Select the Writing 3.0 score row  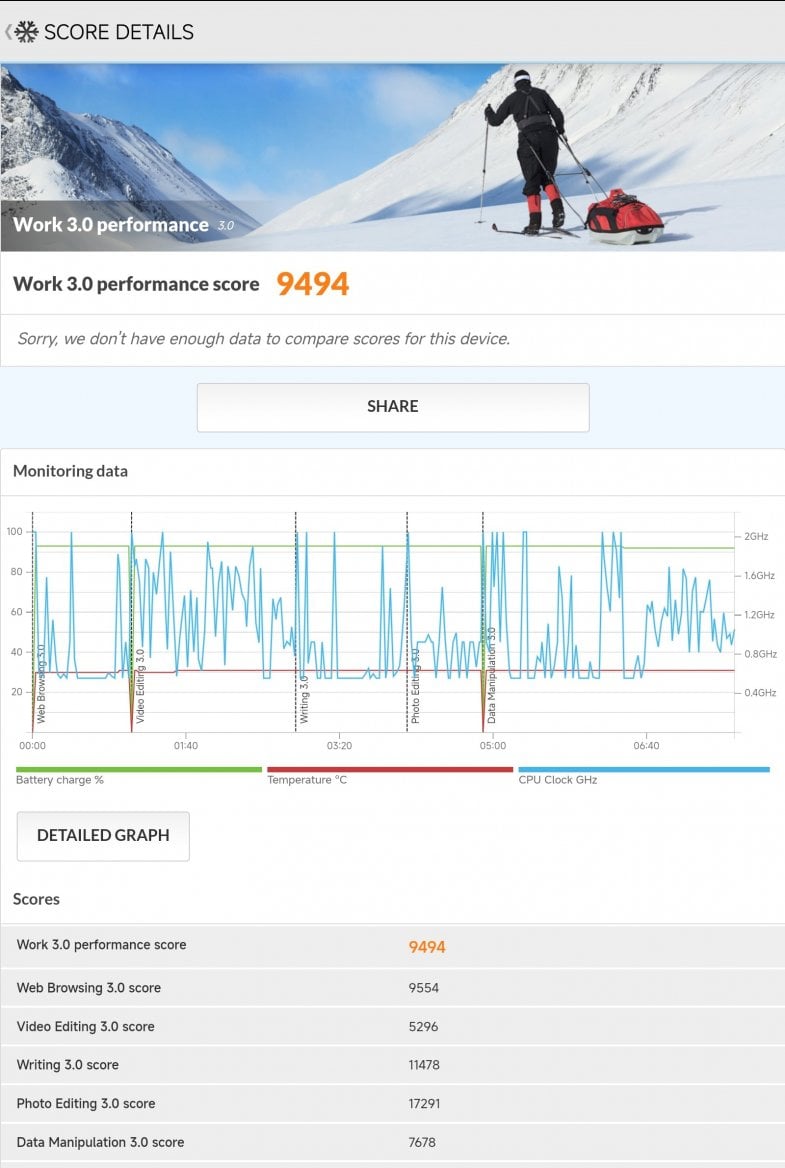click(392, 1065)
